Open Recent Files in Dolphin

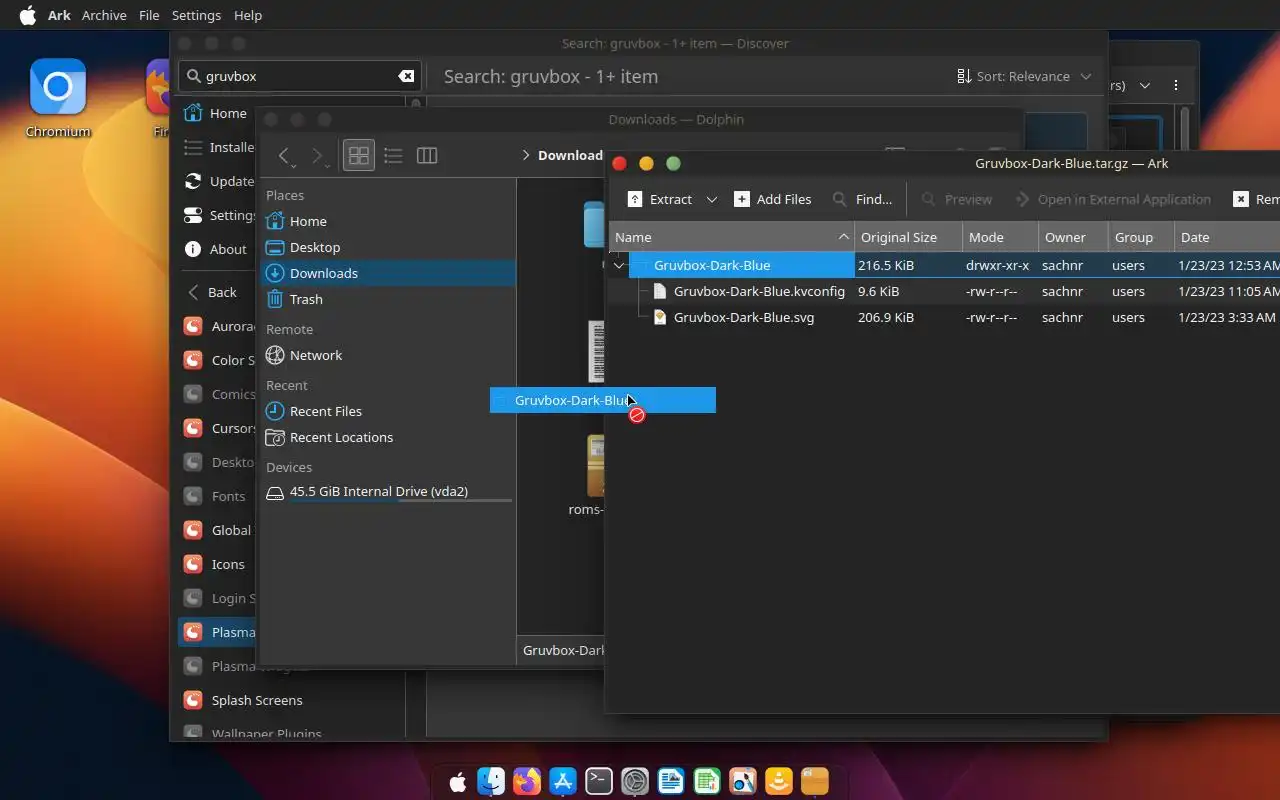coord(388,411)
